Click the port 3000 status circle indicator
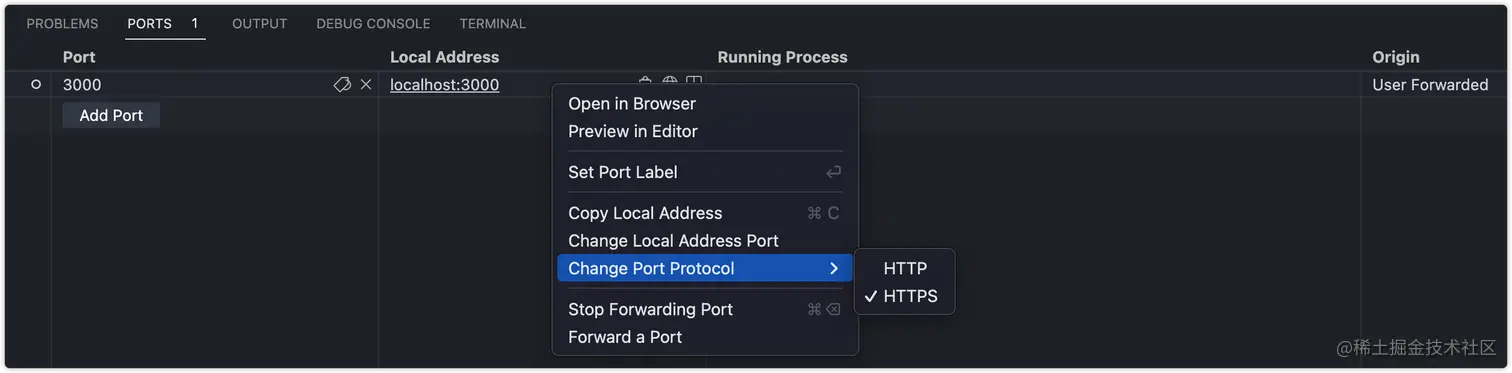 [x=36, y=85]
